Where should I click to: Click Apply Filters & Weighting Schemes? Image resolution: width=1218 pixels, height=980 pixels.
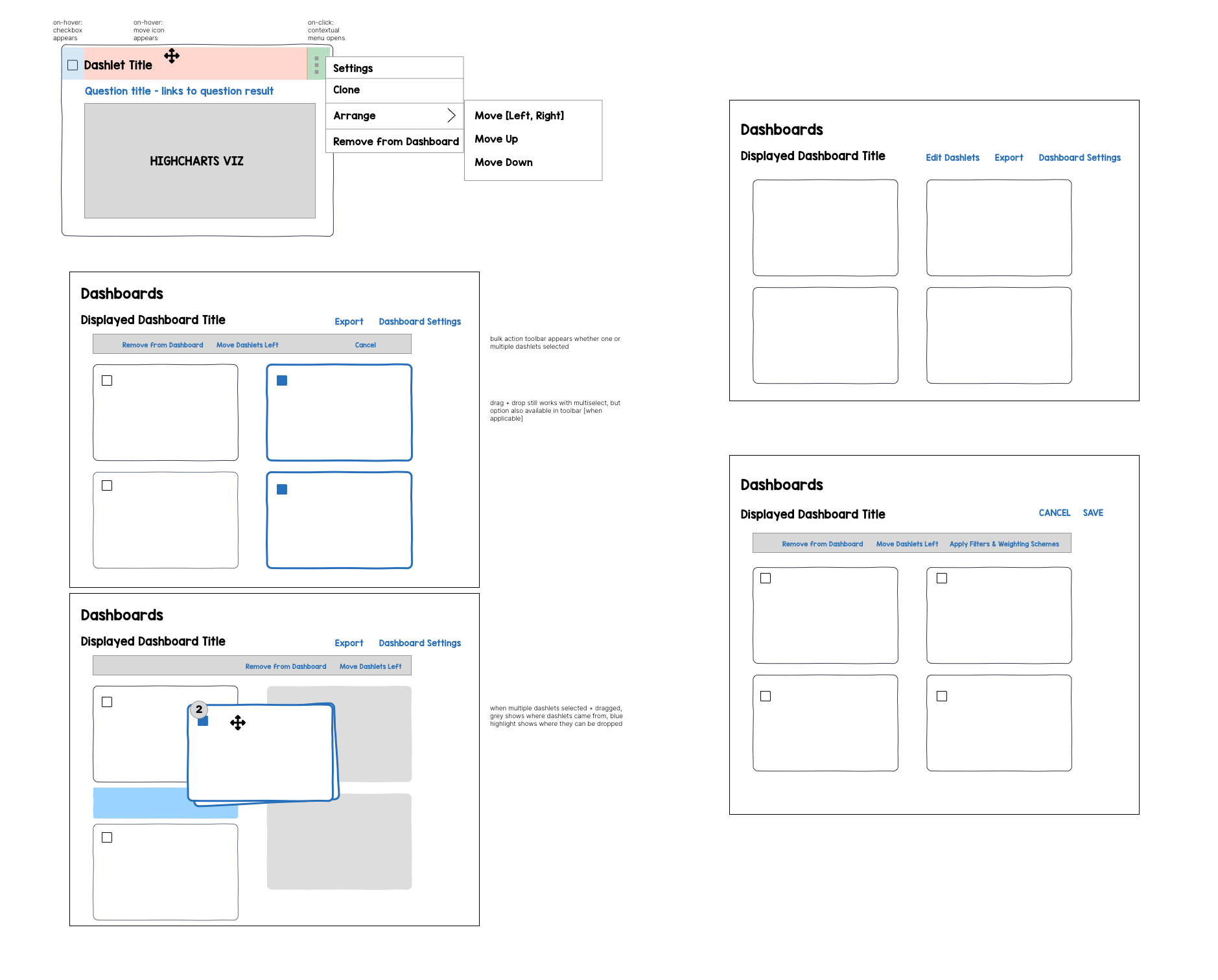(x=1004, y=544)
